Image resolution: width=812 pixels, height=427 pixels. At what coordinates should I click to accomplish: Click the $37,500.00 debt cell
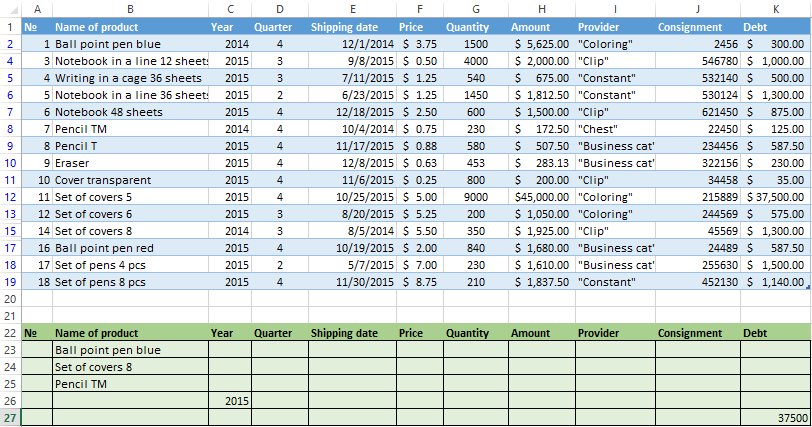(775, 197)
